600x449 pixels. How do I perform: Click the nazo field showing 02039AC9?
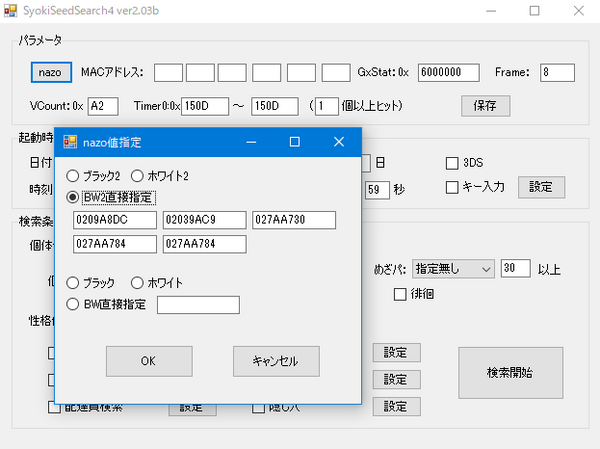(204, 220)
